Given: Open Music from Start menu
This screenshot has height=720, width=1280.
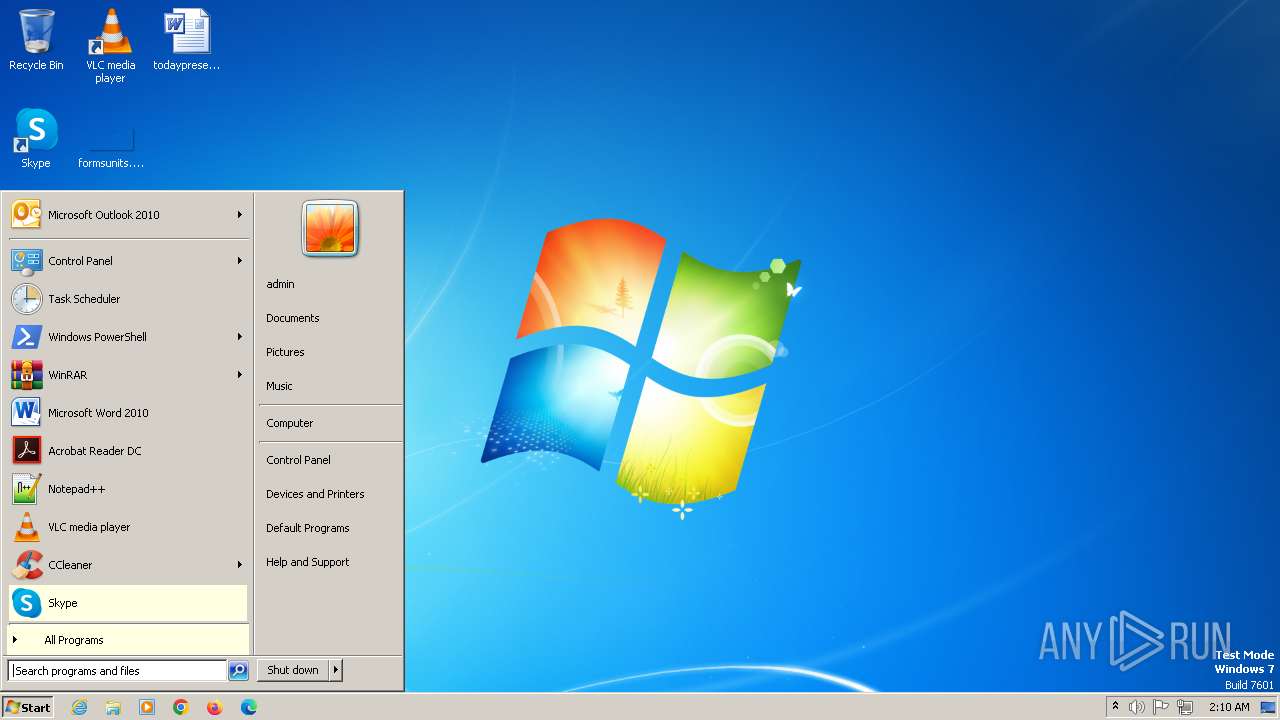Looking at the screenshot, I should click(x=279, y=386).
